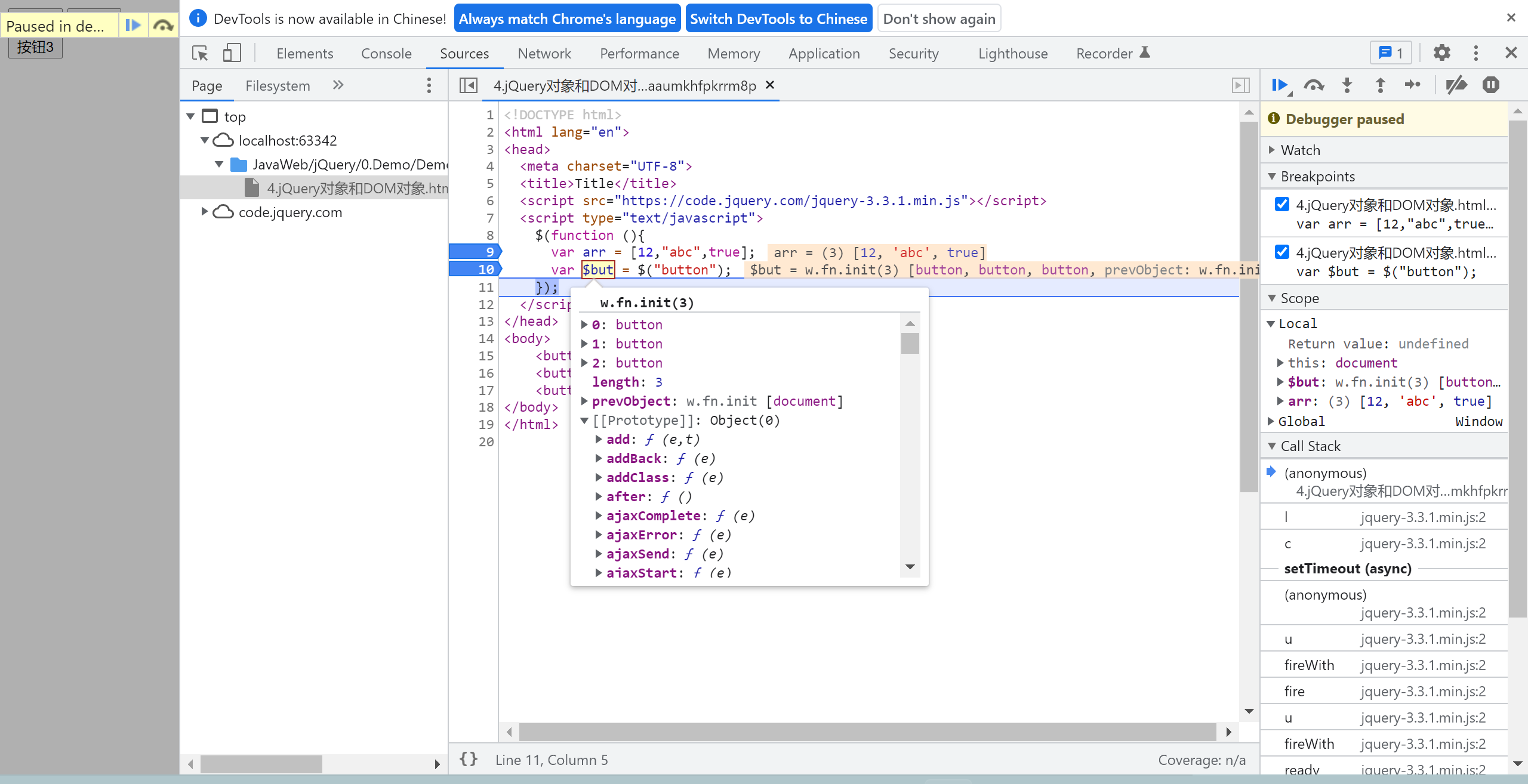The height and width of the screenshot is (784, 1528).
Task: Collapse the JavaWeb/jQuery folder node
Action: pyautogui.click(x=219, y=164)
